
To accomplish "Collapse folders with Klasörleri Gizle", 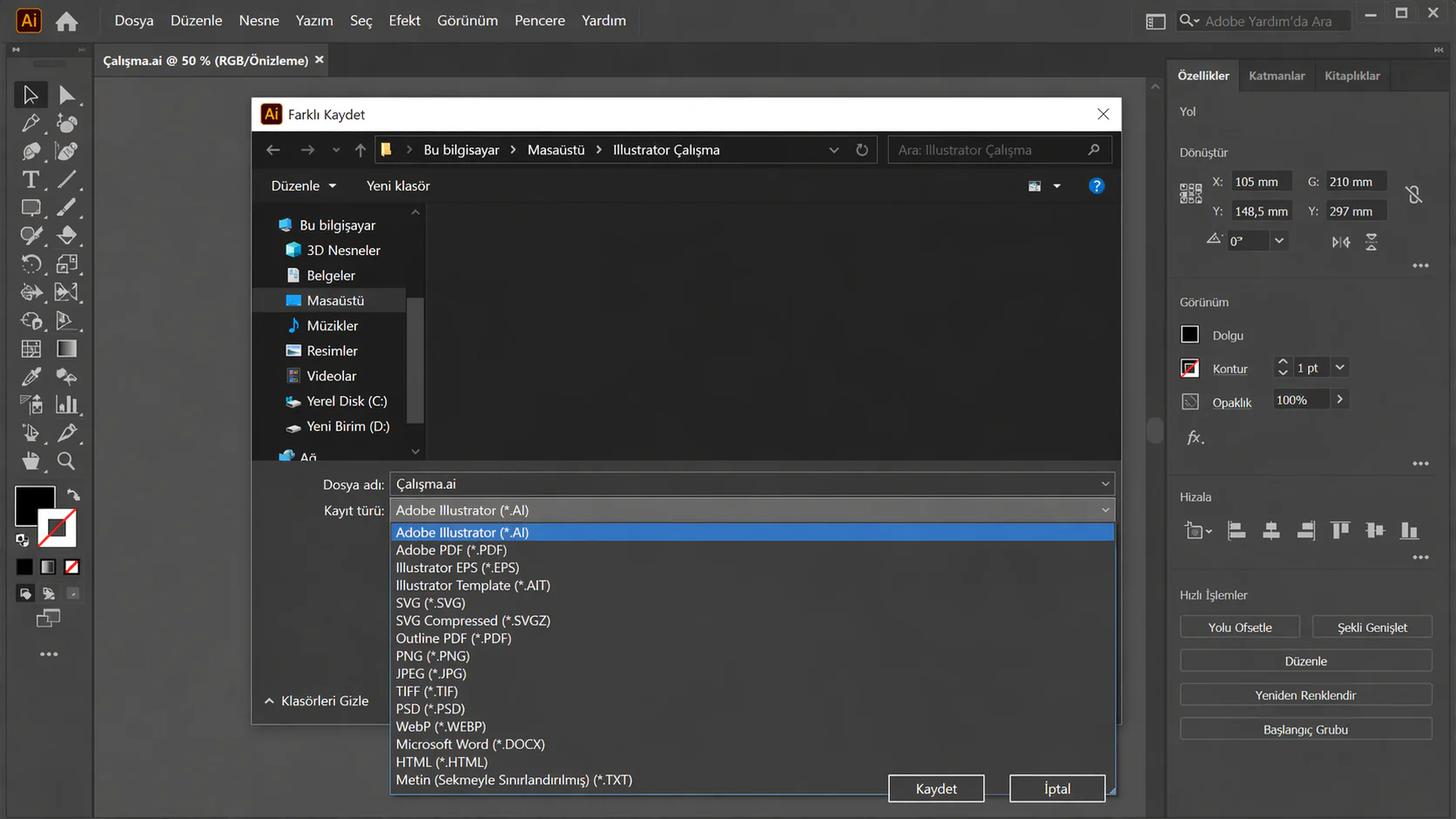I will [x=316, y=701].
